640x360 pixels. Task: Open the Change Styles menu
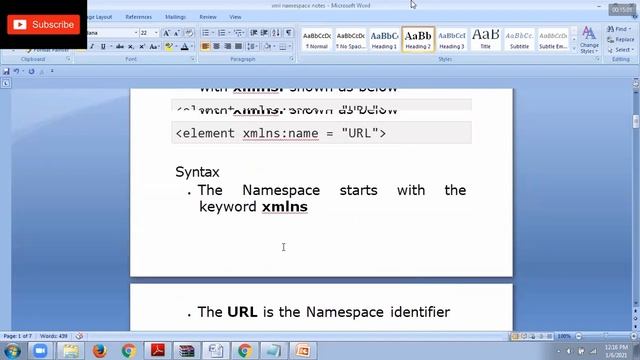pyautogui.click(x=589, y=40)
